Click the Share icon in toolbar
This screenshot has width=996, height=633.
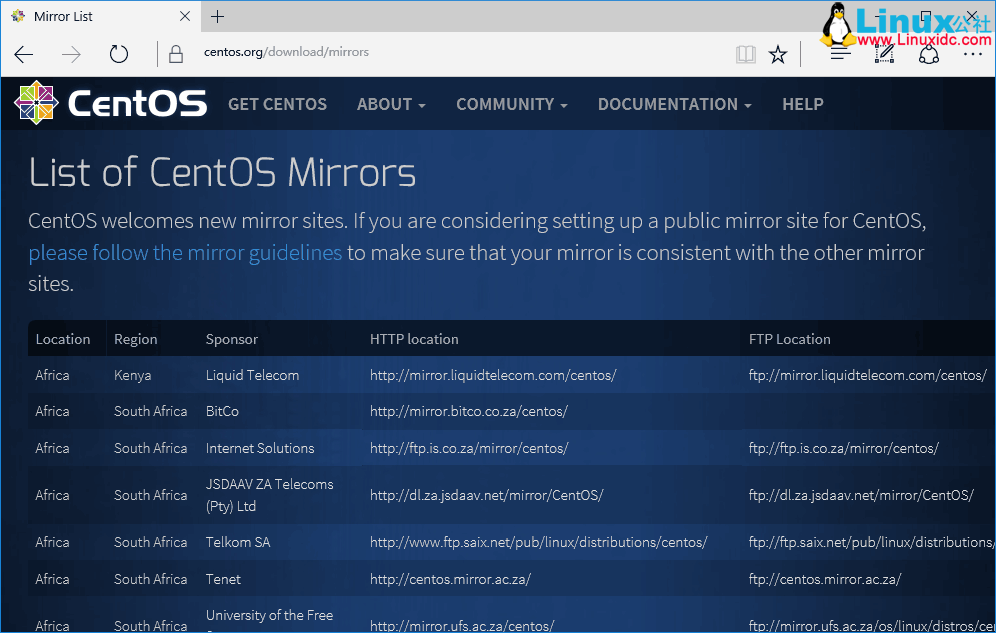pos(929,54)
